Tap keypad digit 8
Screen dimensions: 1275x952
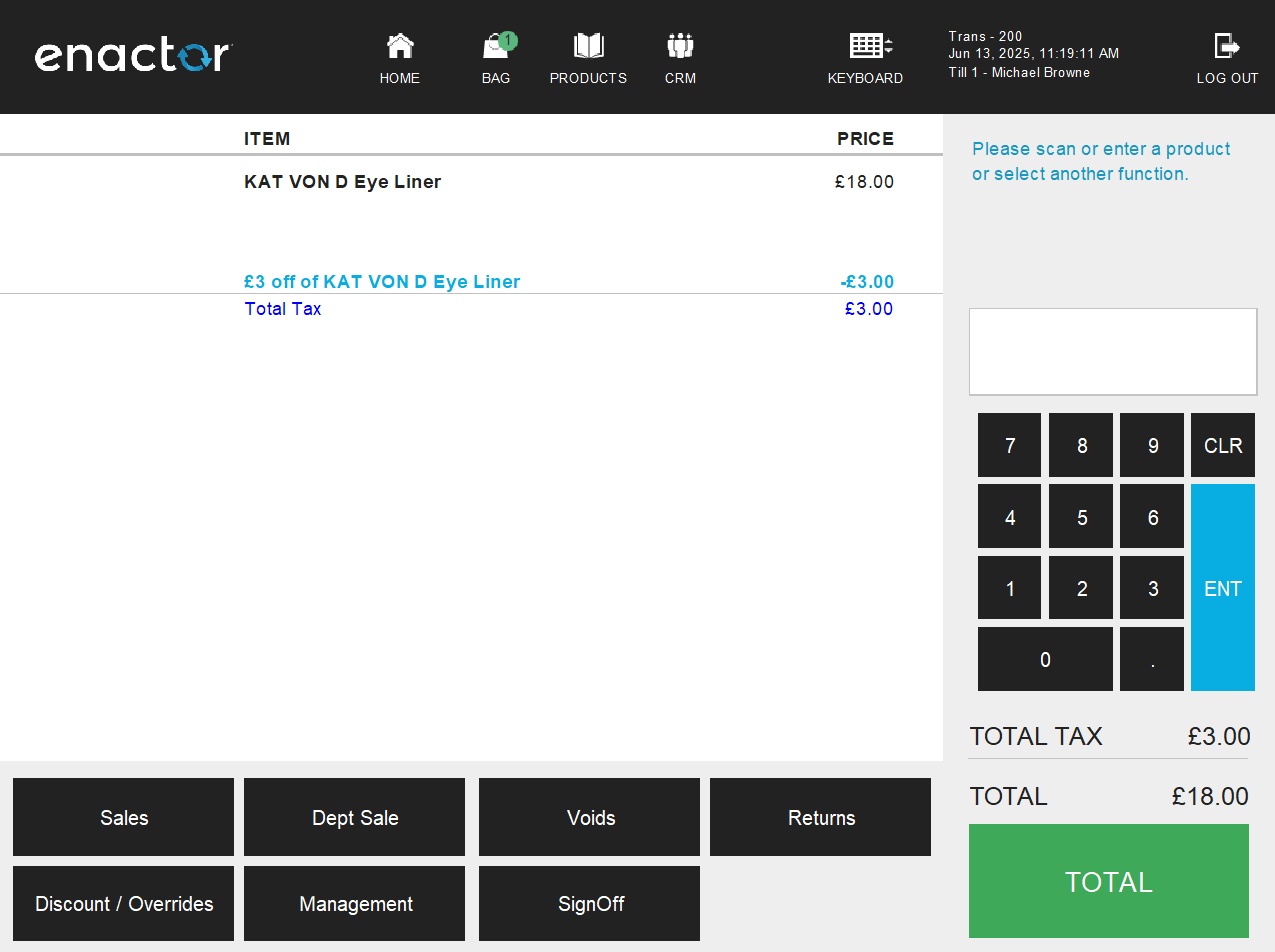tap(1081, 445)
